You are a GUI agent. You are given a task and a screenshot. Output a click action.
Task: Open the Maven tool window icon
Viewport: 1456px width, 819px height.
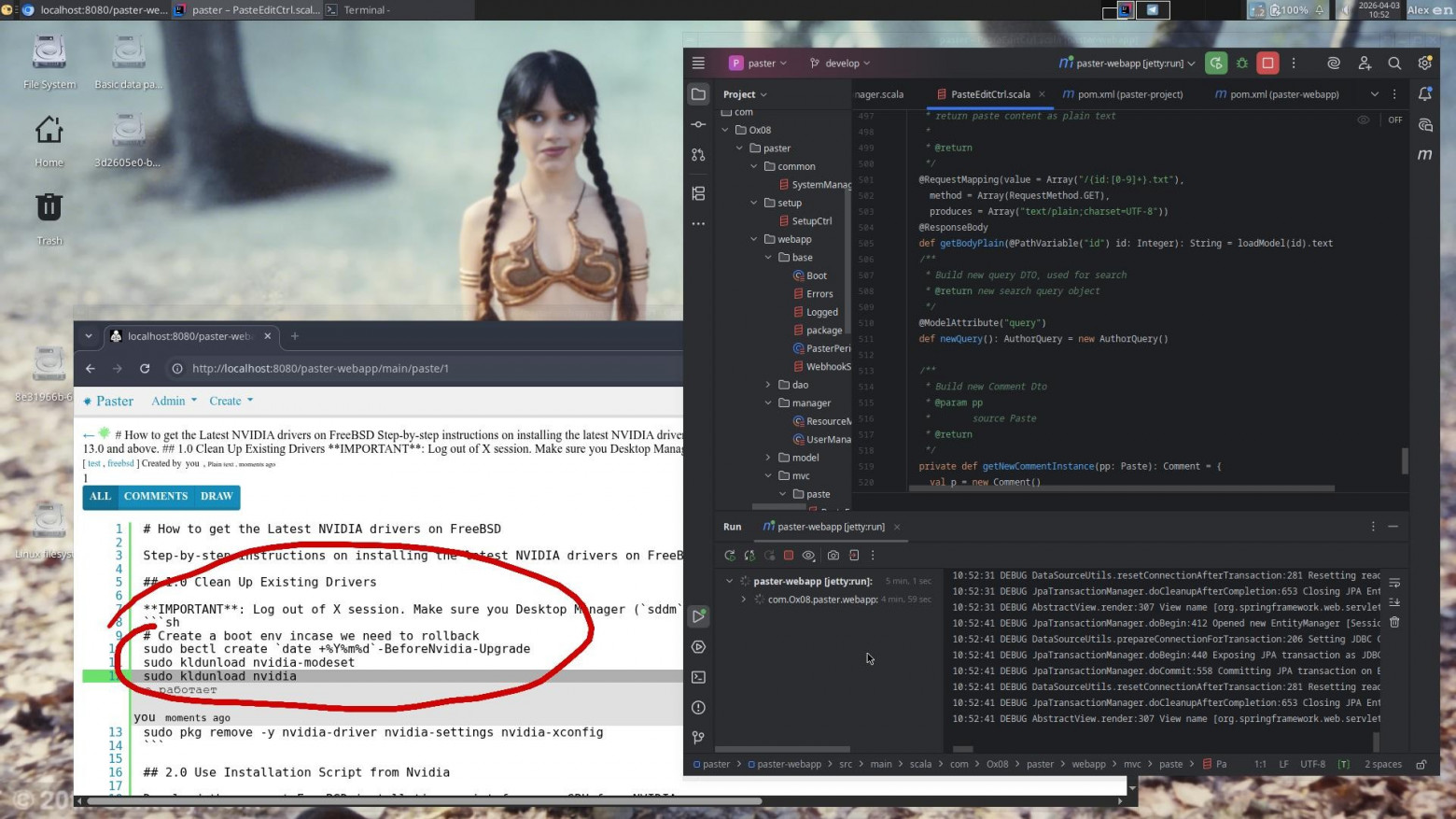(x=1424, y=155)
